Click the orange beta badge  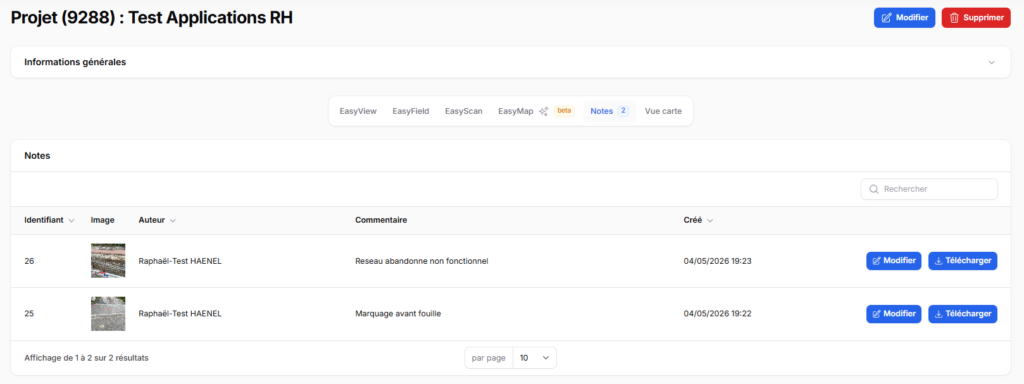tap(564, 110)
